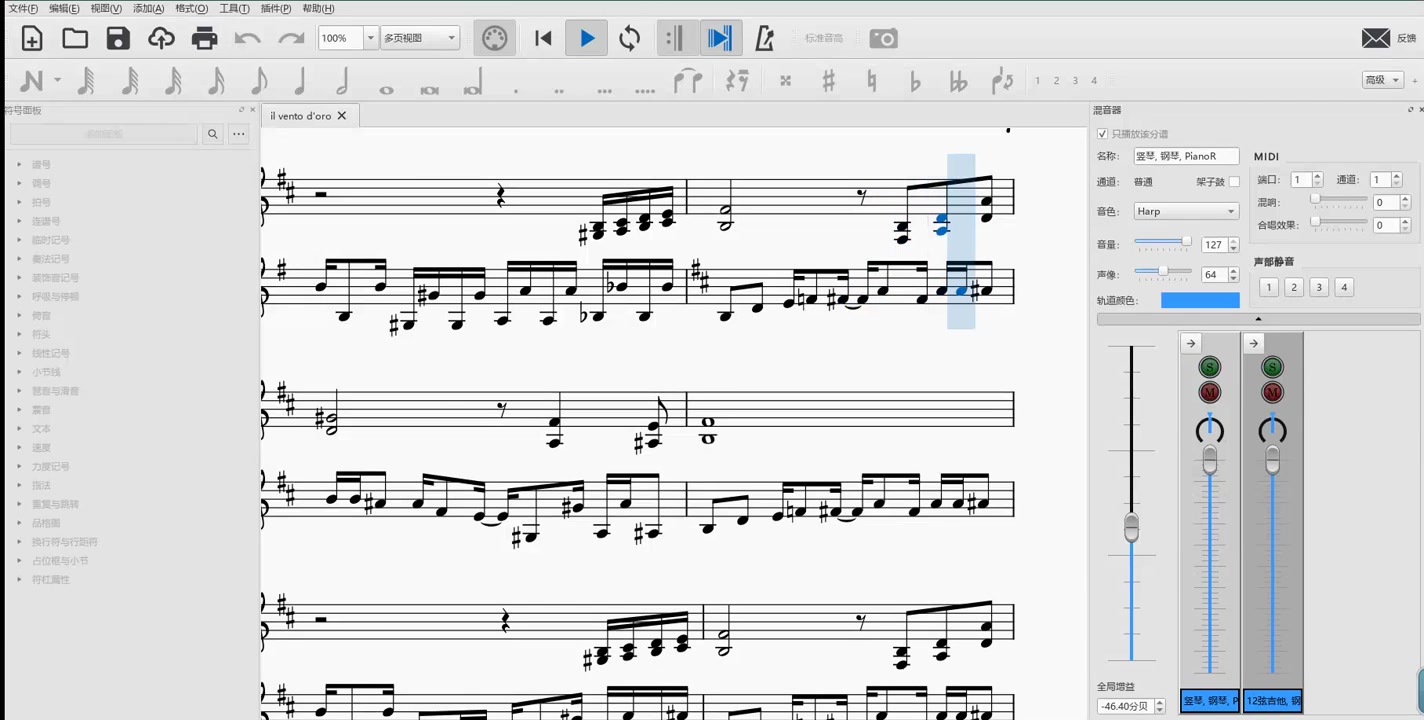Start score playback
Screen dimensions: 1424x720
coord(587,39)
